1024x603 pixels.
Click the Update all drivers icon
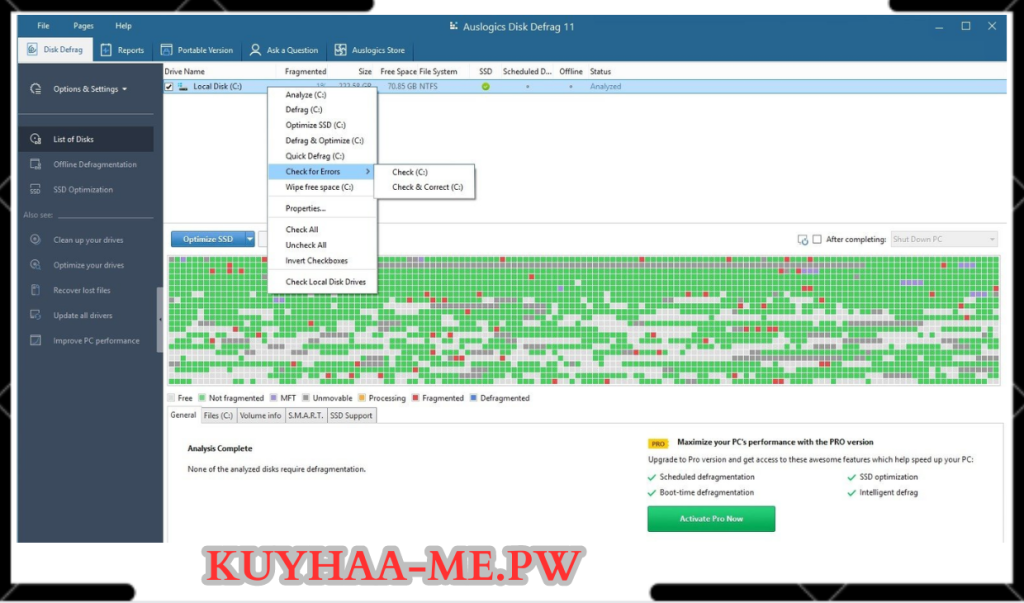pyautogui.click(x=36, y=316)
